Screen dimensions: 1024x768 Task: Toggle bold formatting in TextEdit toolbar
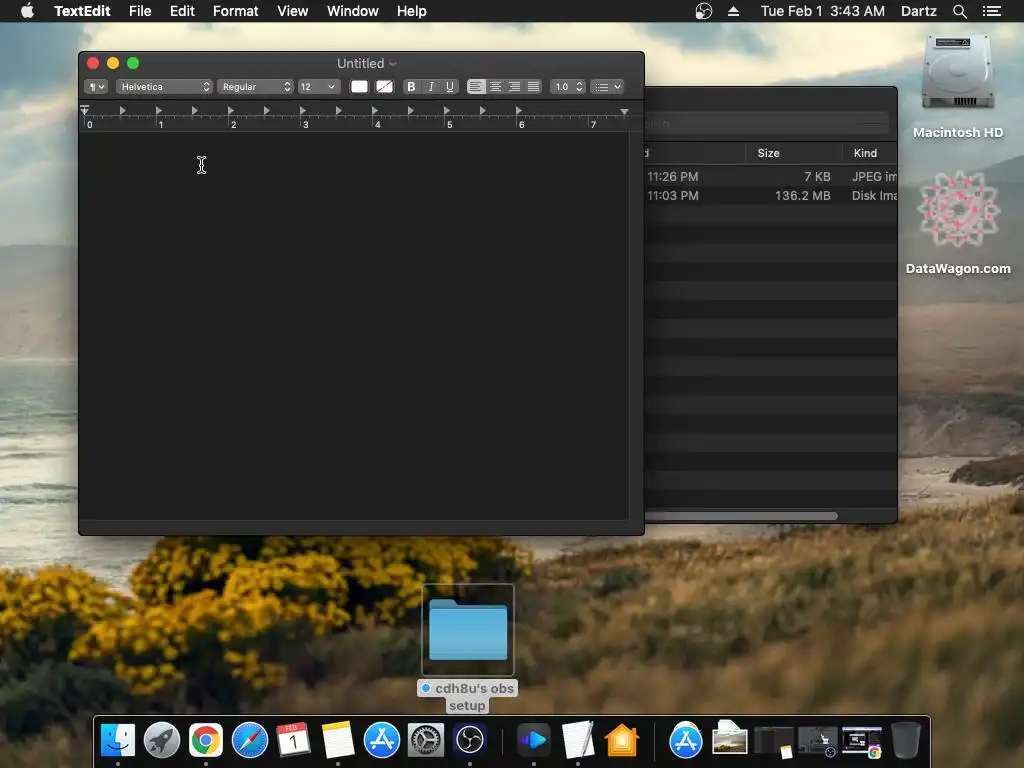coord(411,87)
